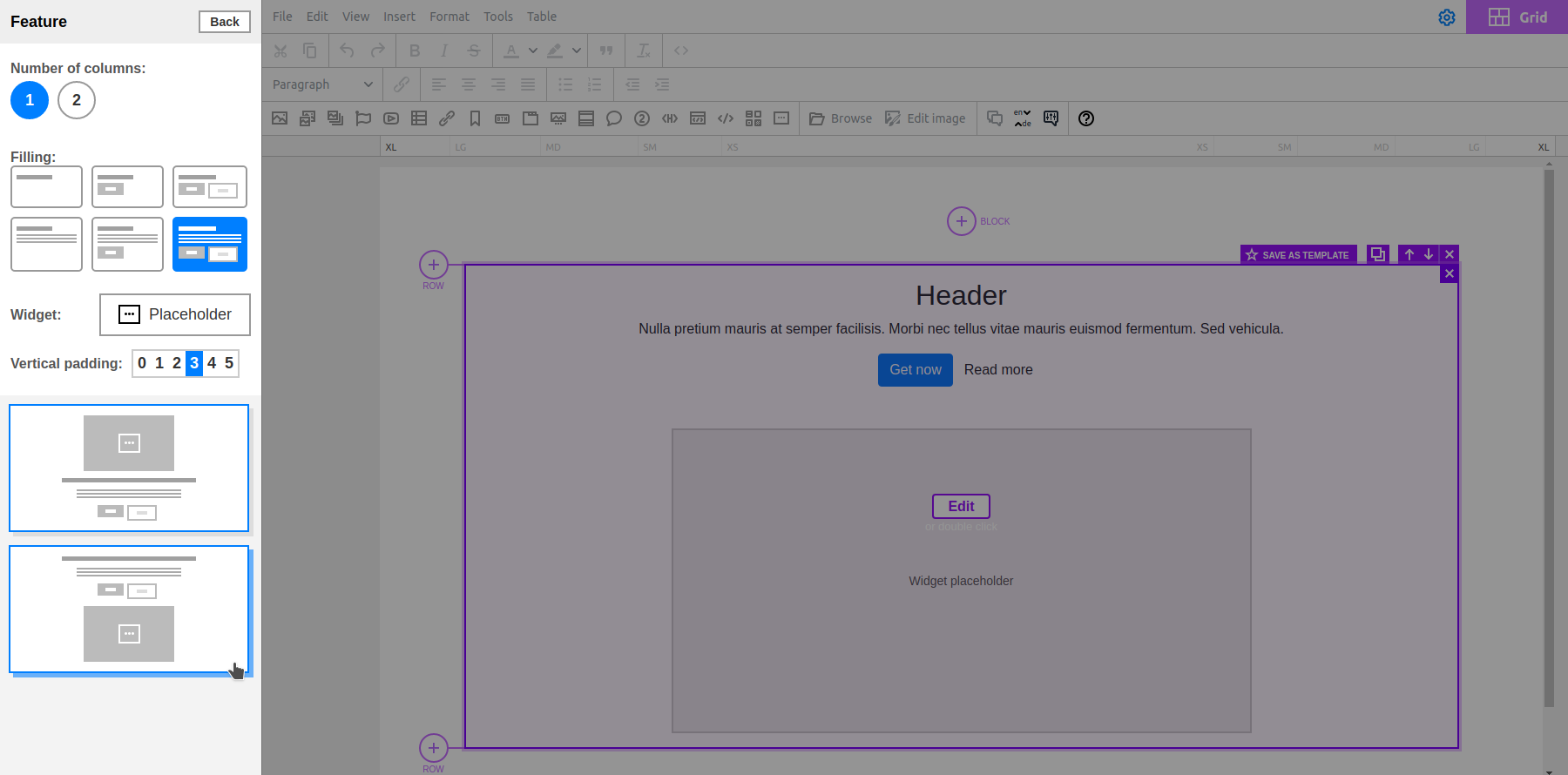Select 1 column option
Image resolution: width=1568 pixels, height=775 pixels.
coord(30,100)
